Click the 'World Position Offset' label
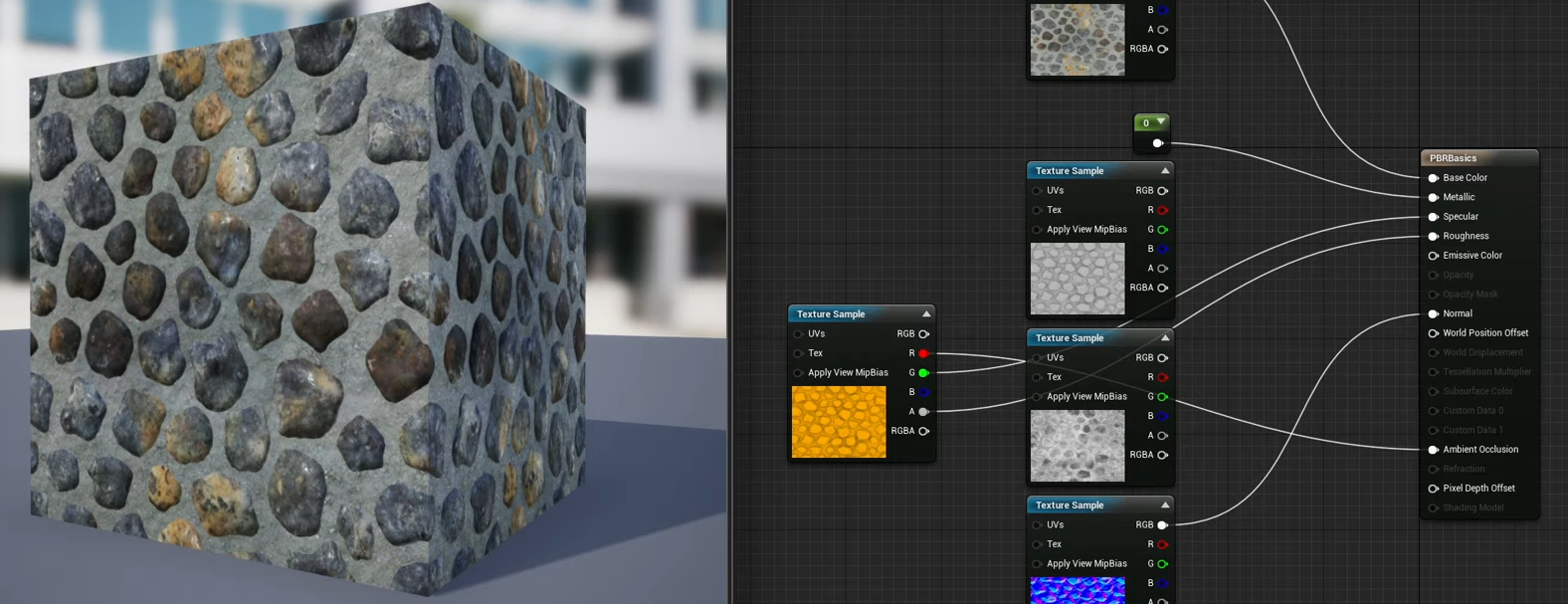 coord(1485,333)
